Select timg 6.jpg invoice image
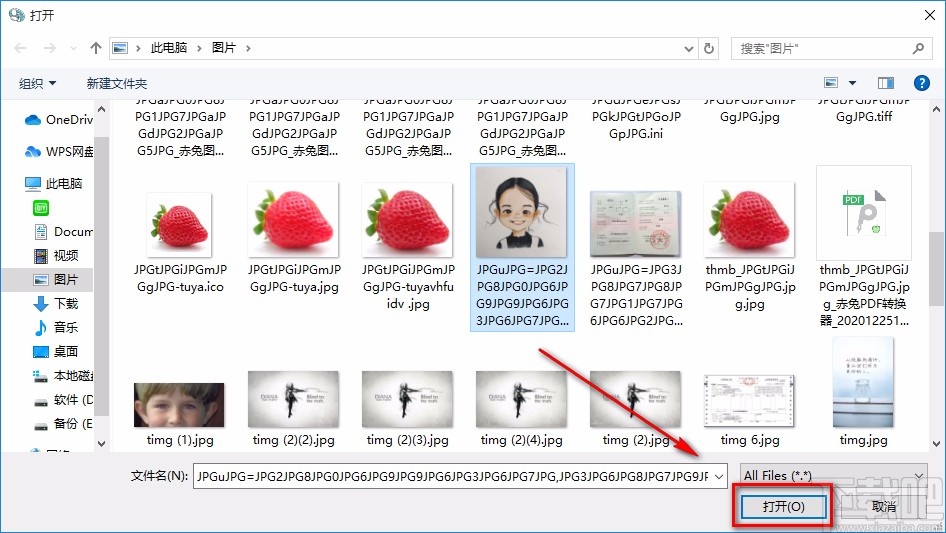The image size is (946, 533). click(x=749, y=410)
